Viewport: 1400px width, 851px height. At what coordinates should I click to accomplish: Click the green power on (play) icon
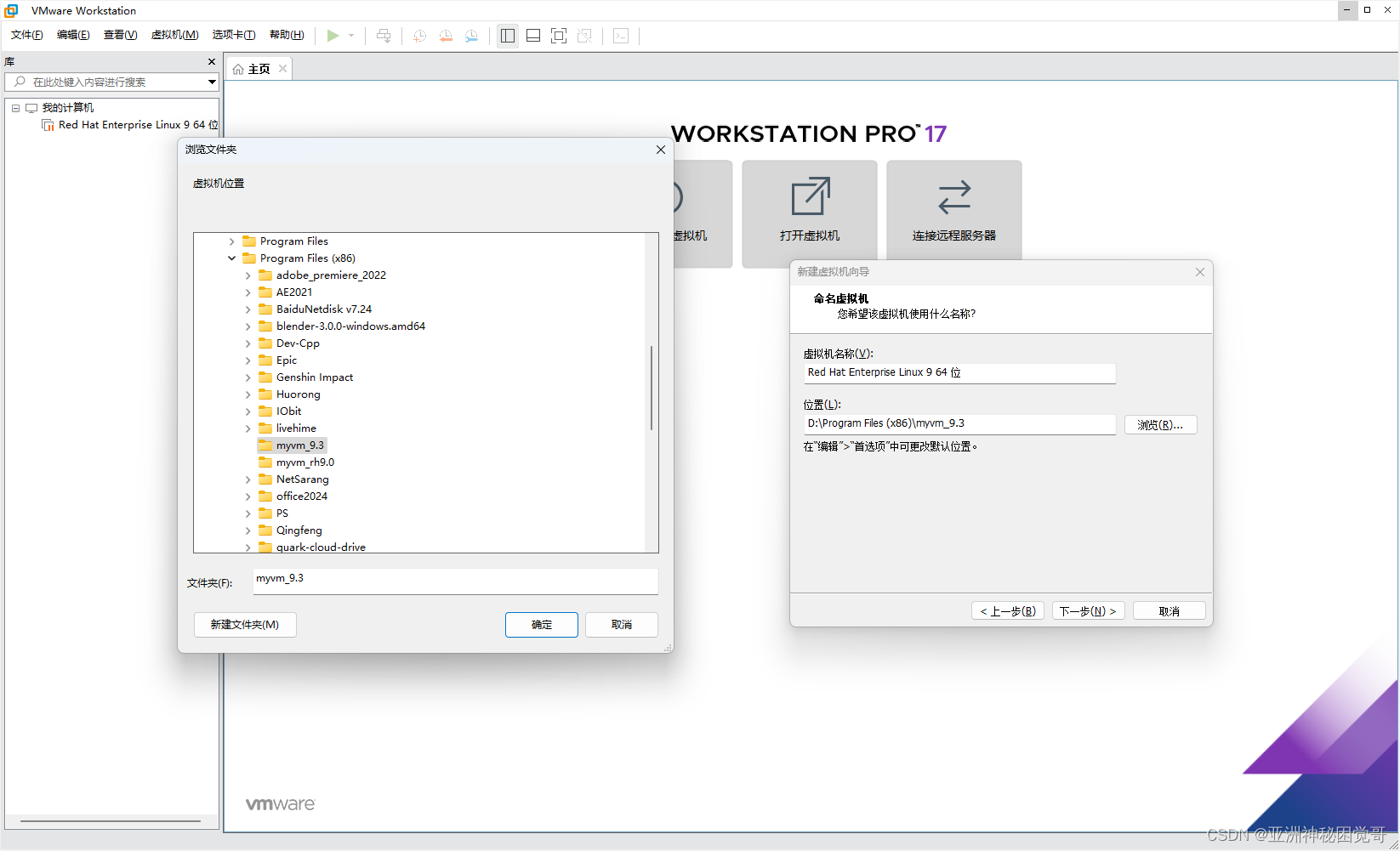333,36
